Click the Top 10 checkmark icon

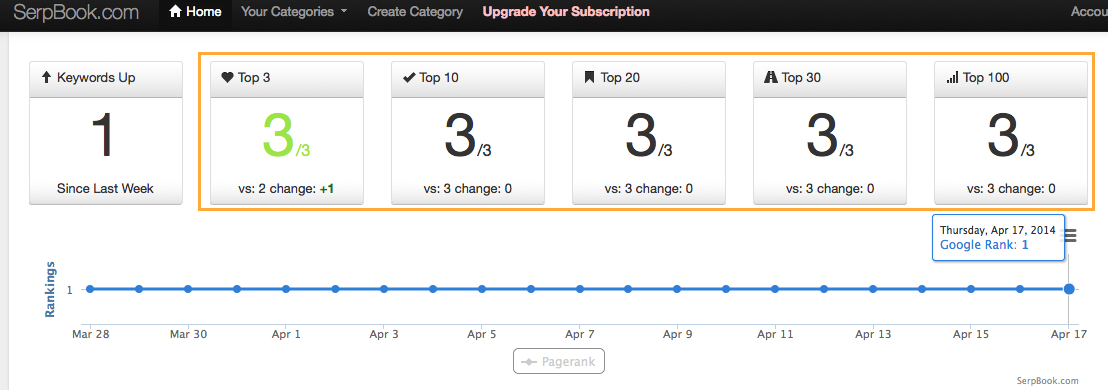click(408, 78)
